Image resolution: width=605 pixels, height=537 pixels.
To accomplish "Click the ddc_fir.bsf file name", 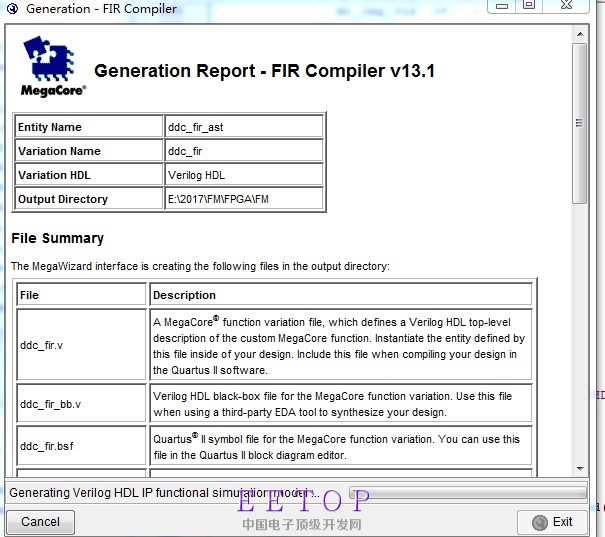I will 47,446.
